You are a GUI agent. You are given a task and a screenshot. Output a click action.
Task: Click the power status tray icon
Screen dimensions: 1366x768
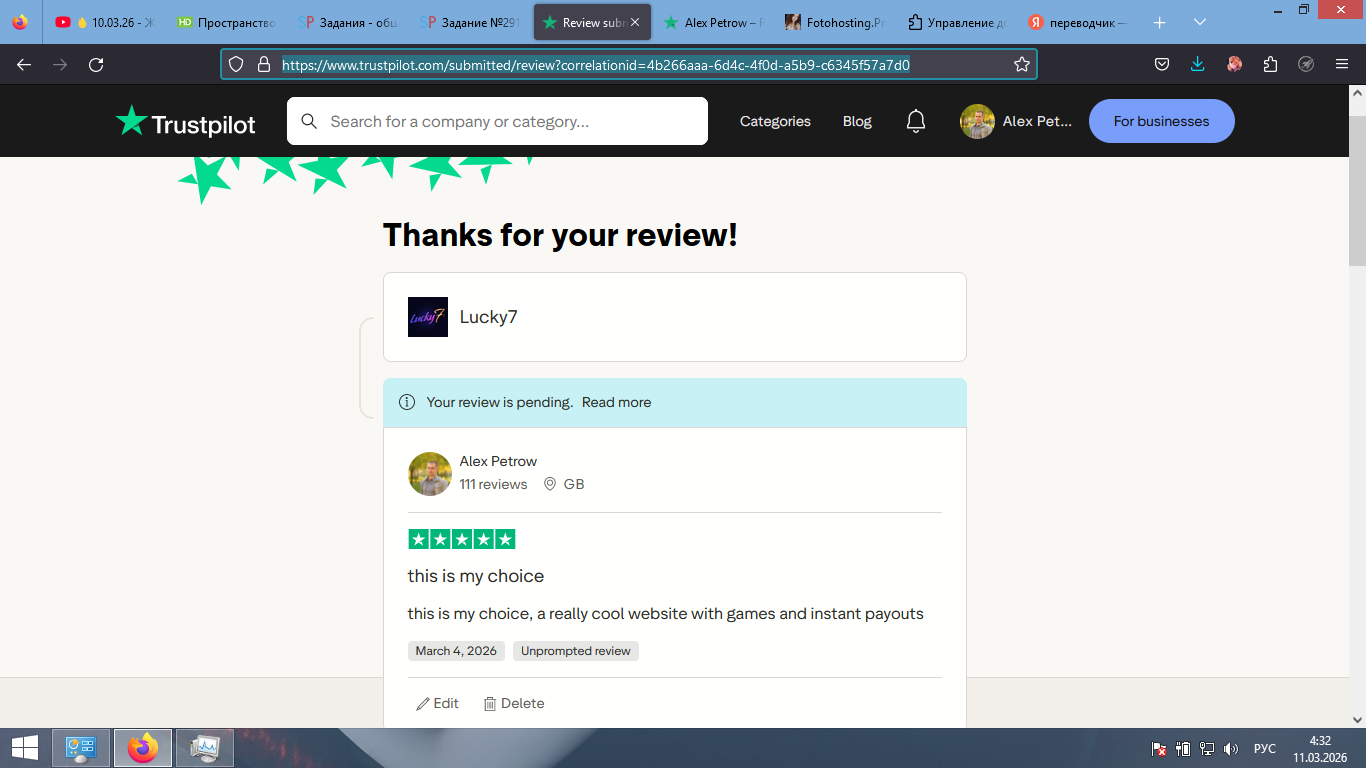pyautogui.click(x=1183, y=748)
